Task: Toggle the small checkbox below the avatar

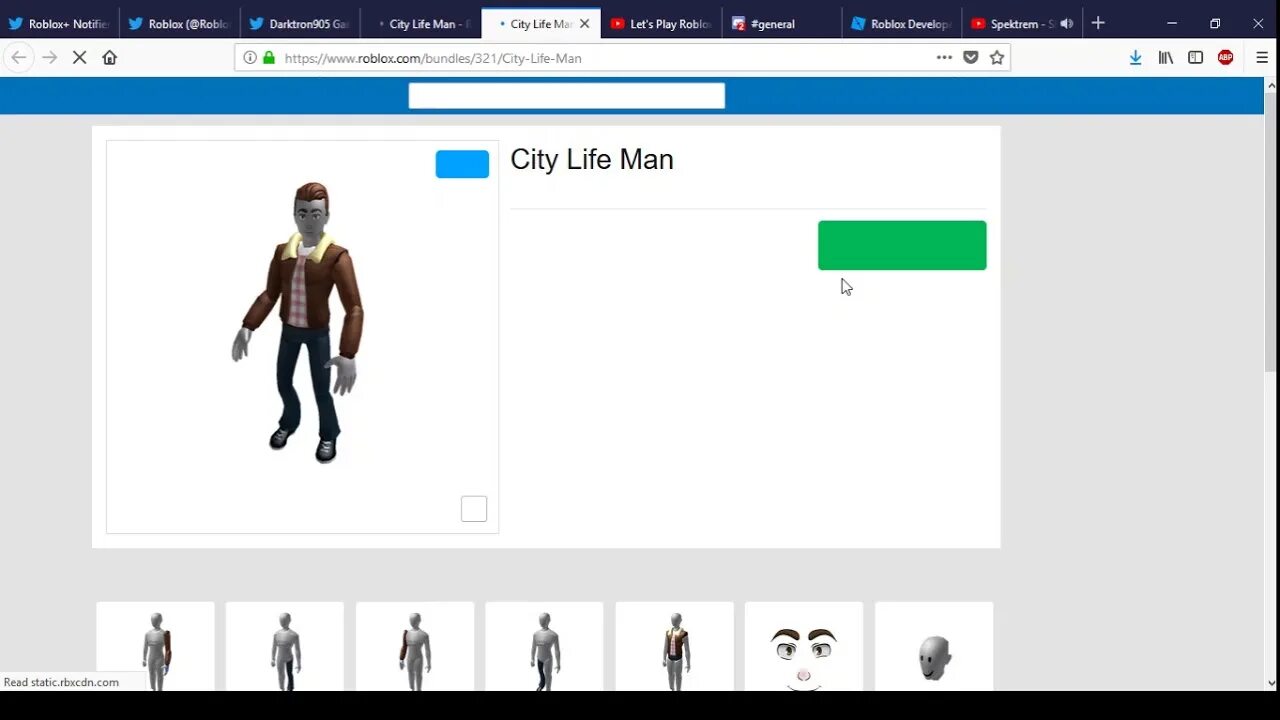Action: coord(473,509)
